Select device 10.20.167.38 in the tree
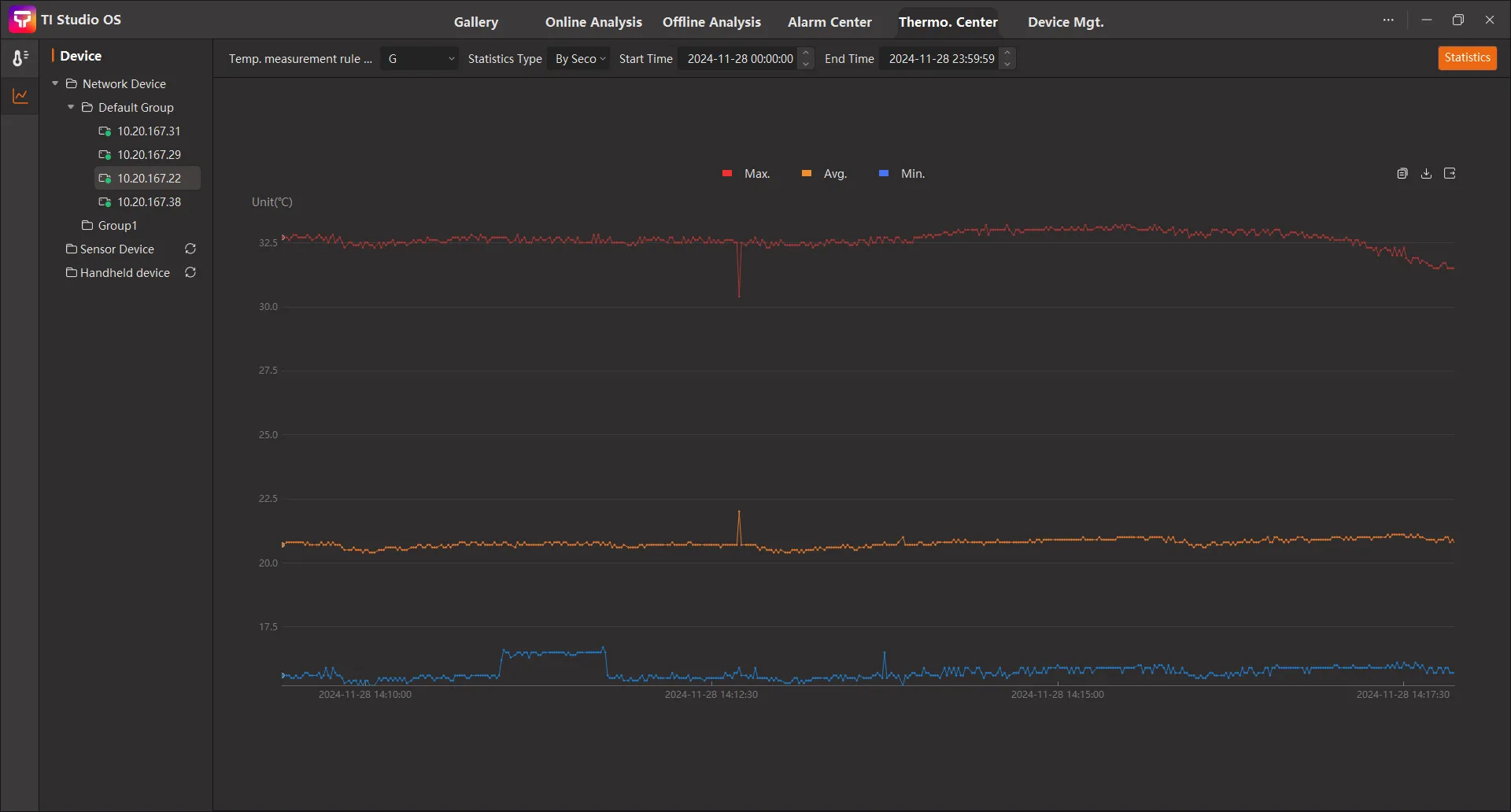The image size is (1511, 812). [x=149, y=202]
